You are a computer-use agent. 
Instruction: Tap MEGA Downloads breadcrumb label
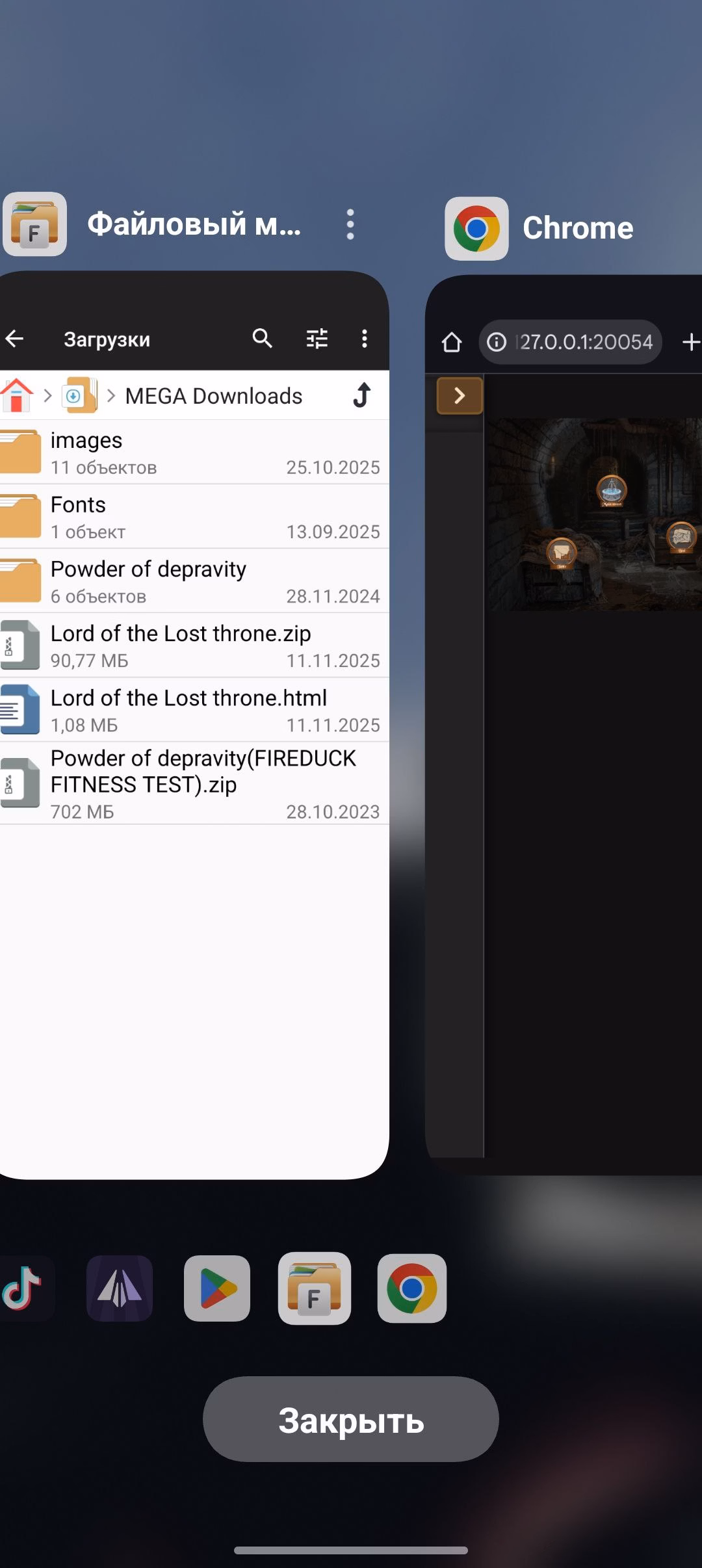click(214, 396)
